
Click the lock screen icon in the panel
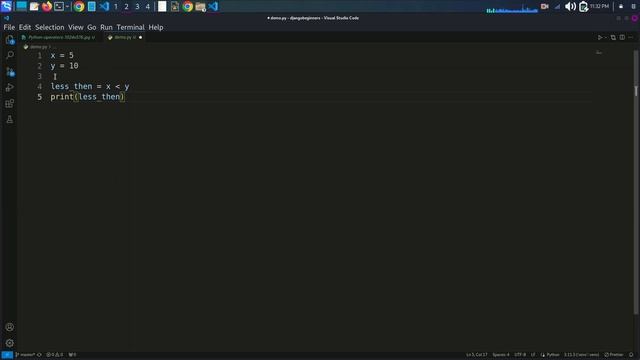pos(621,6)
